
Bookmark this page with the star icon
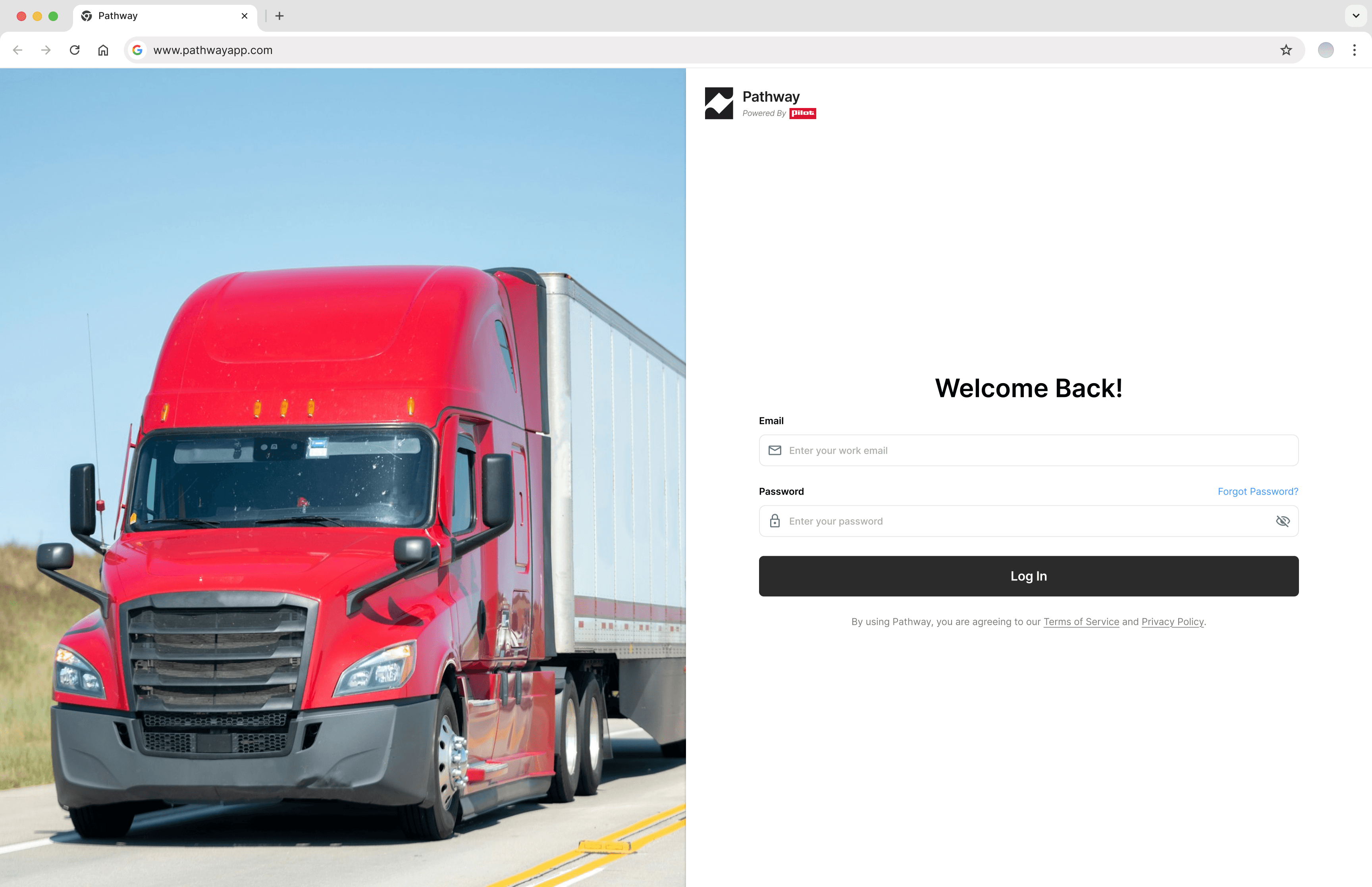[1285, 50]
